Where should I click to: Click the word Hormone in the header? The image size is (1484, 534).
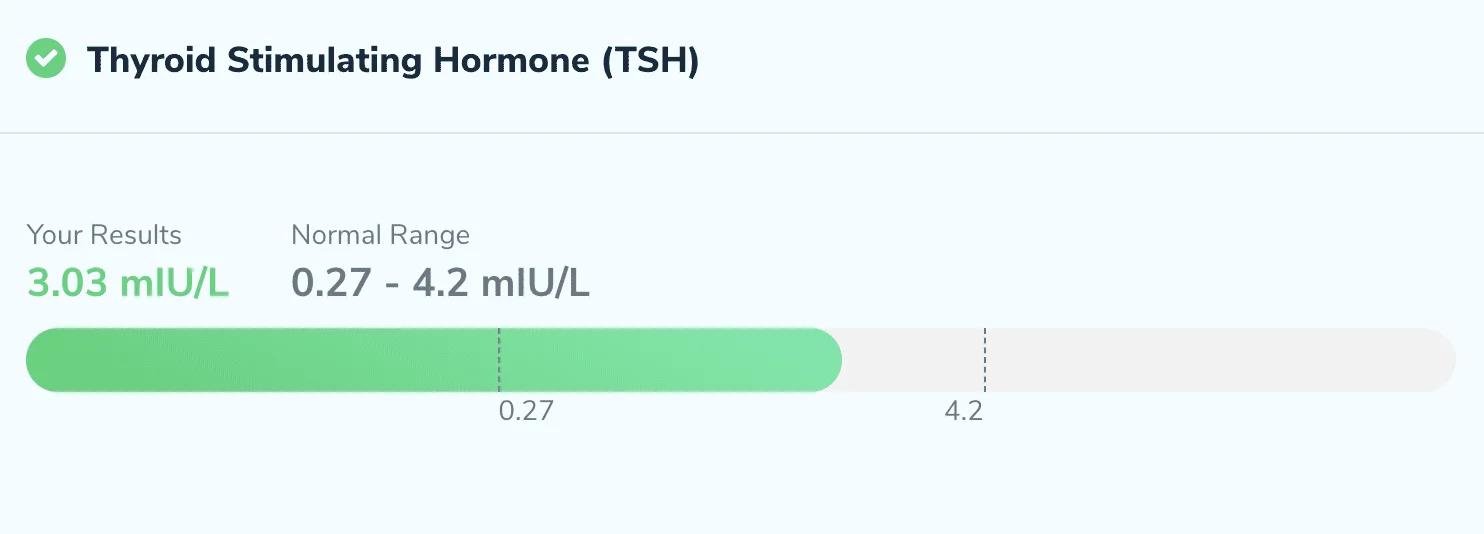(x=512, y=60)
